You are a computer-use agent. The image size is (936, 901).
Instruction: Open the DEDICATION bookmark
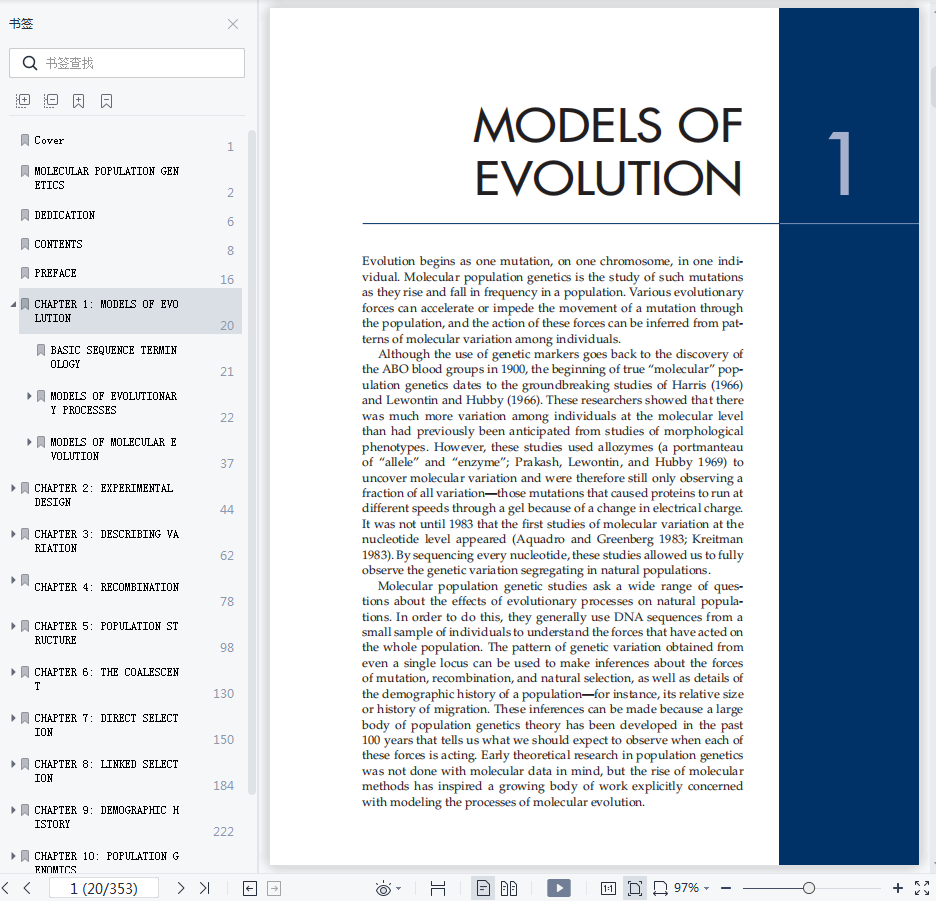pos(64,215)
